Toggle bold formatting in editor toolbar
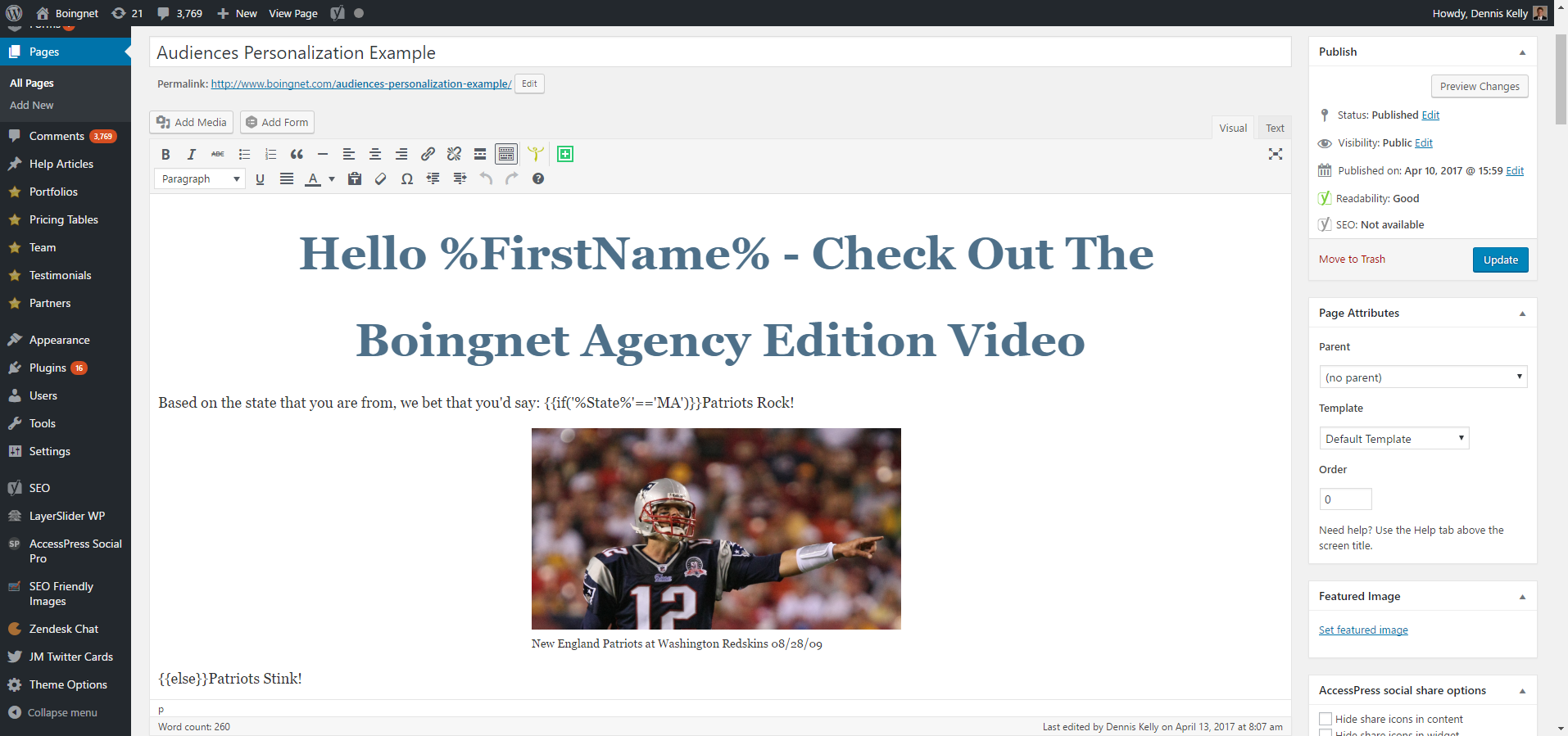 [x=165, y=154]
